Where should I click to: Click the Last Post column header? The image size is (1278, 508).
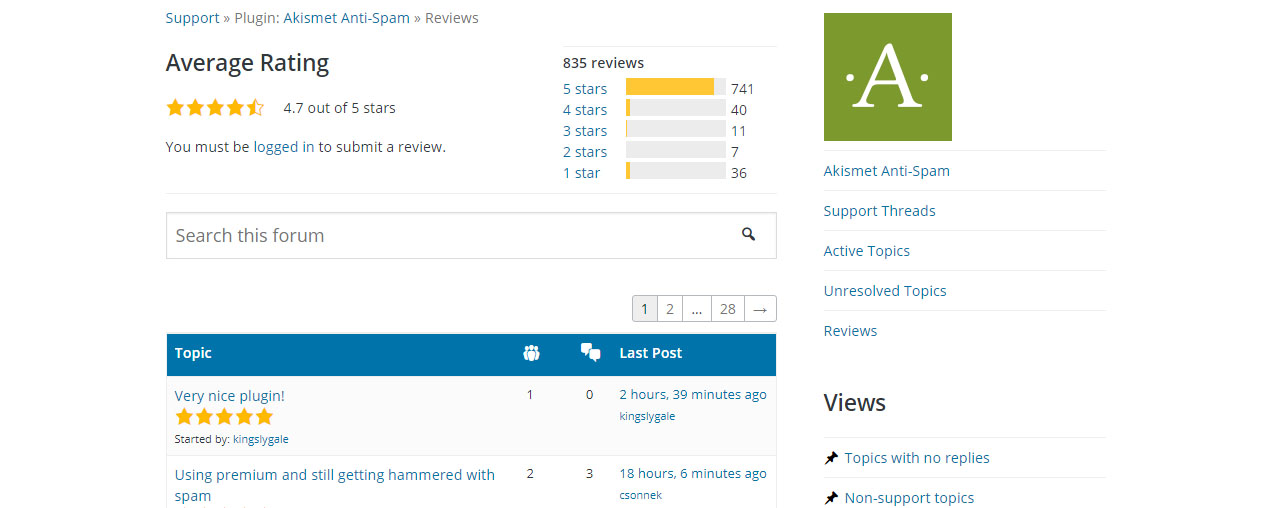(x=651, y=353)
